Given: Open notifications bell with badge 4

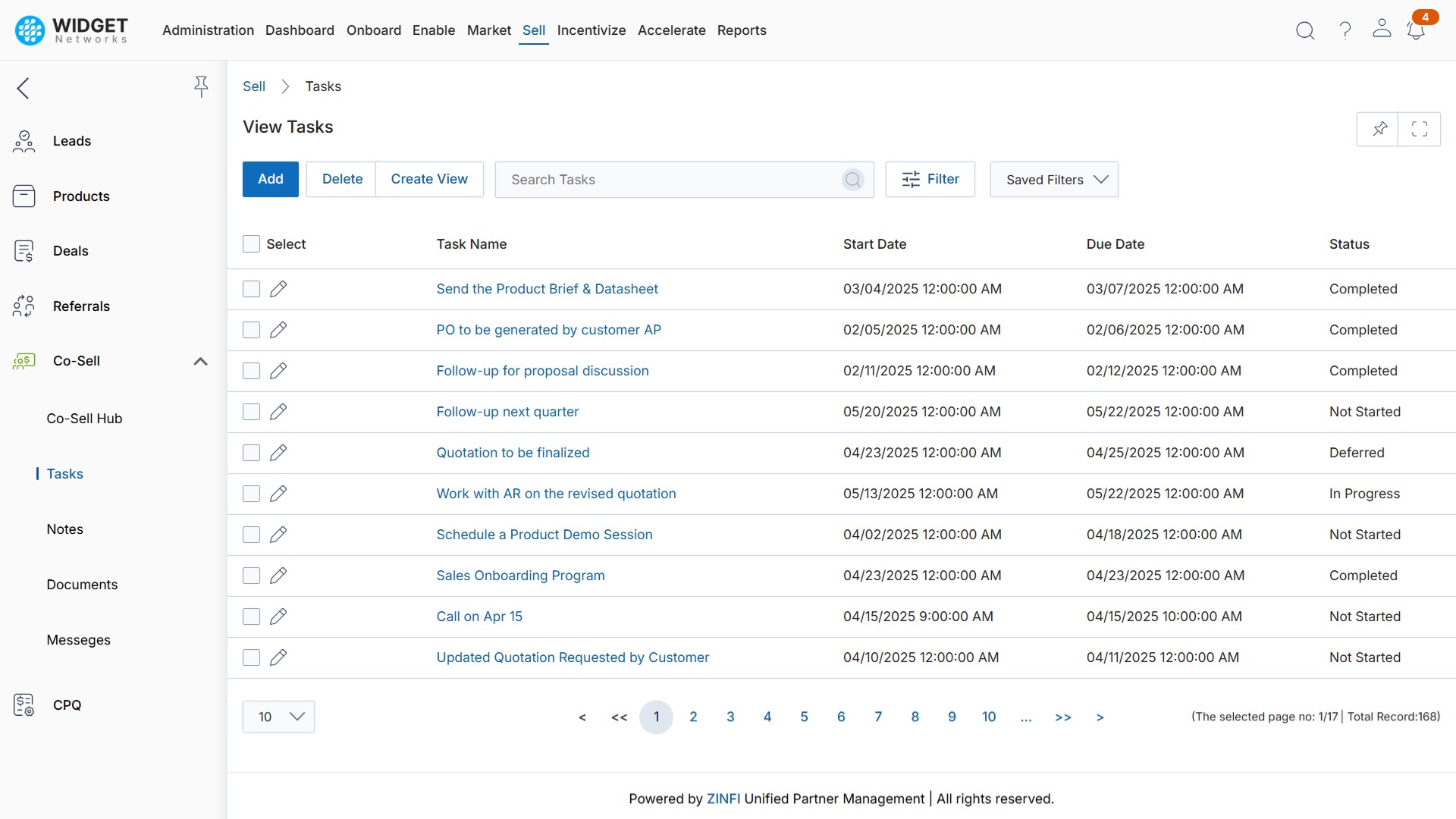Looking at the screenshot, I should [1417, 30].
